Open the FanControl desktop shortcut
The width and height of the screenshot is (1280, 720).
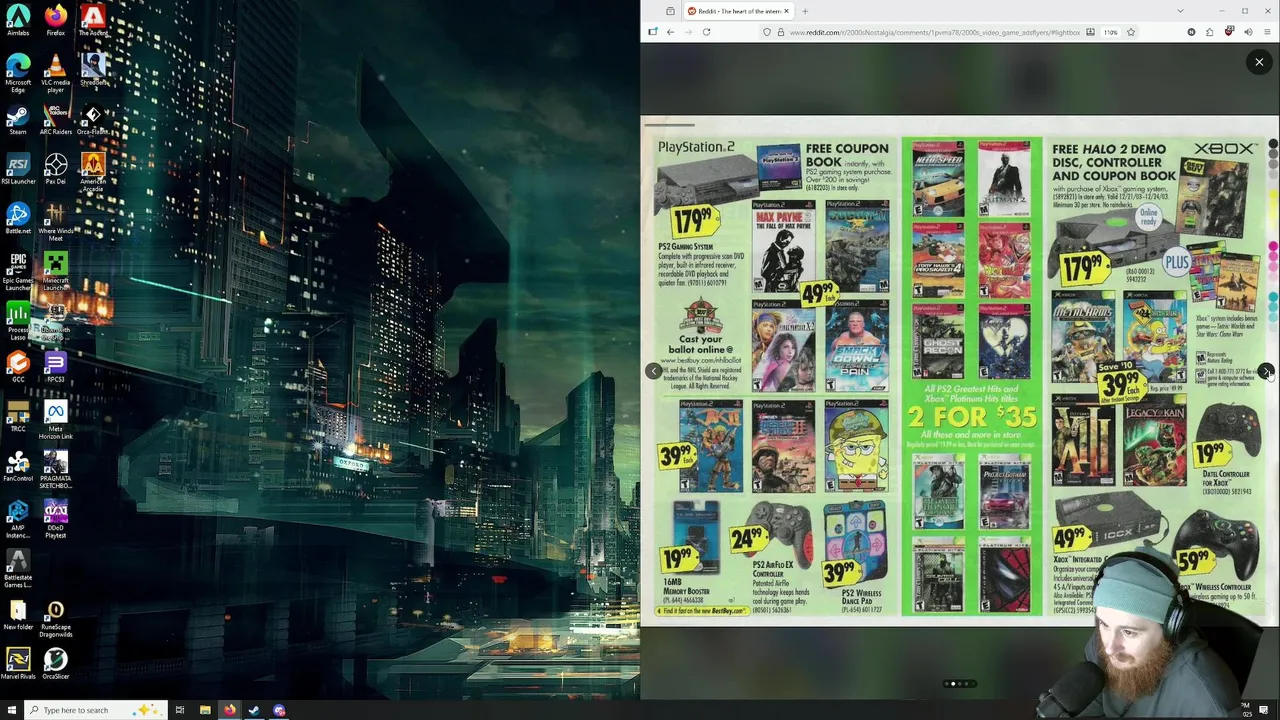[x=18, y=466]
